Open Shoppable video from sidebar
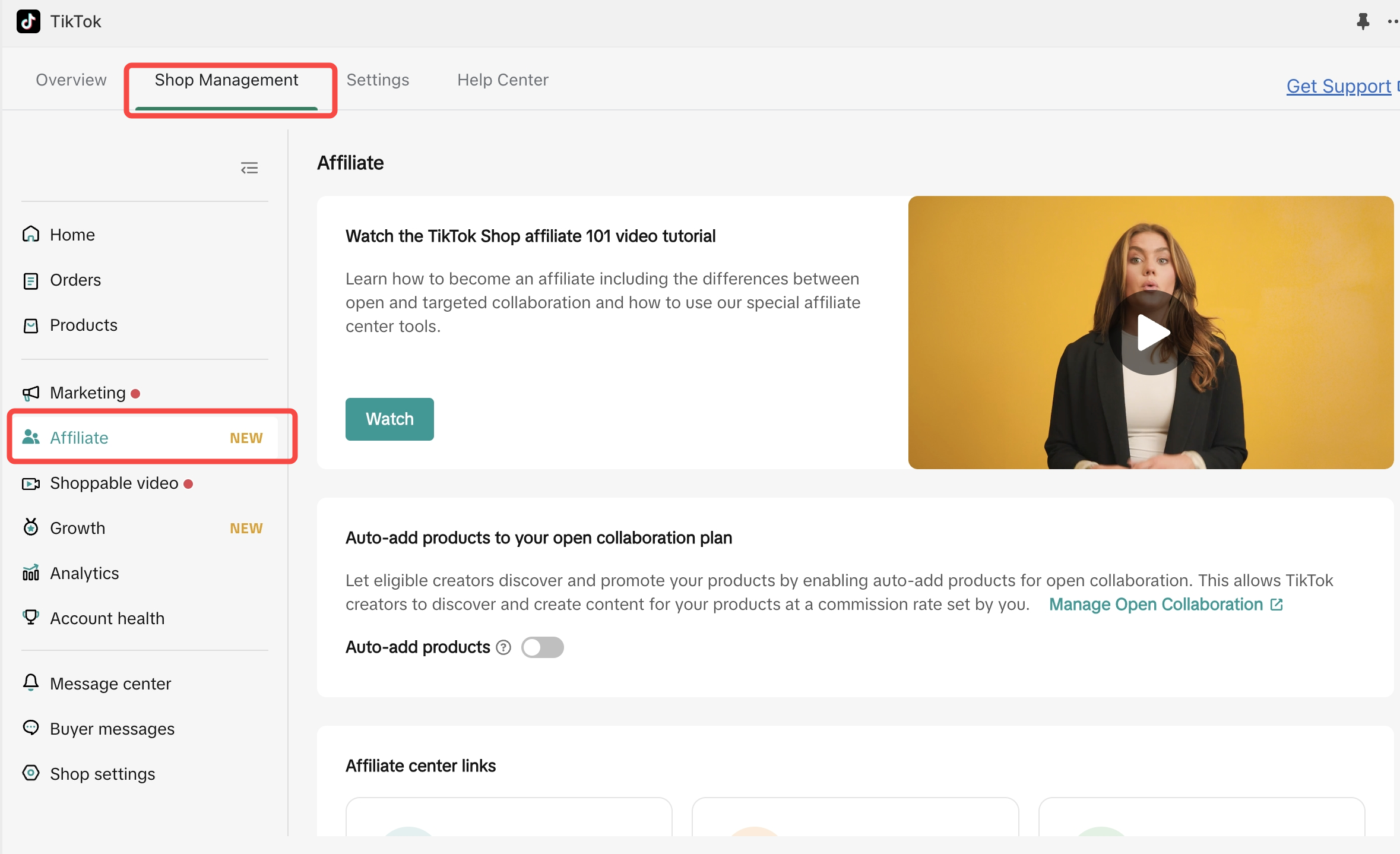Image resolution: width=1400 pixels, height=854 pixels. tap(114, 483)
